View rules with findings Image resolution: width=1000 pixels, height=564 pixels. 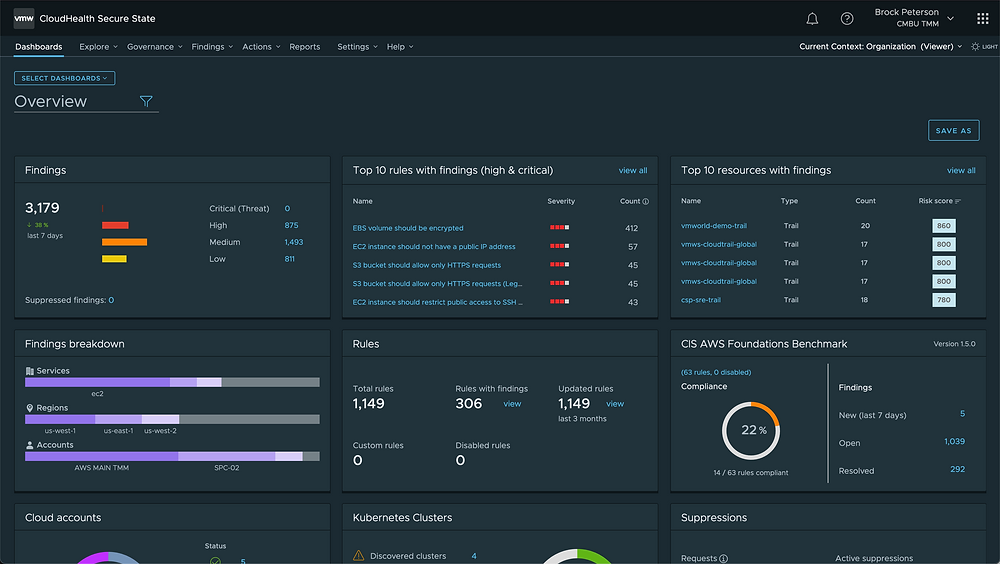click(512, 404)
